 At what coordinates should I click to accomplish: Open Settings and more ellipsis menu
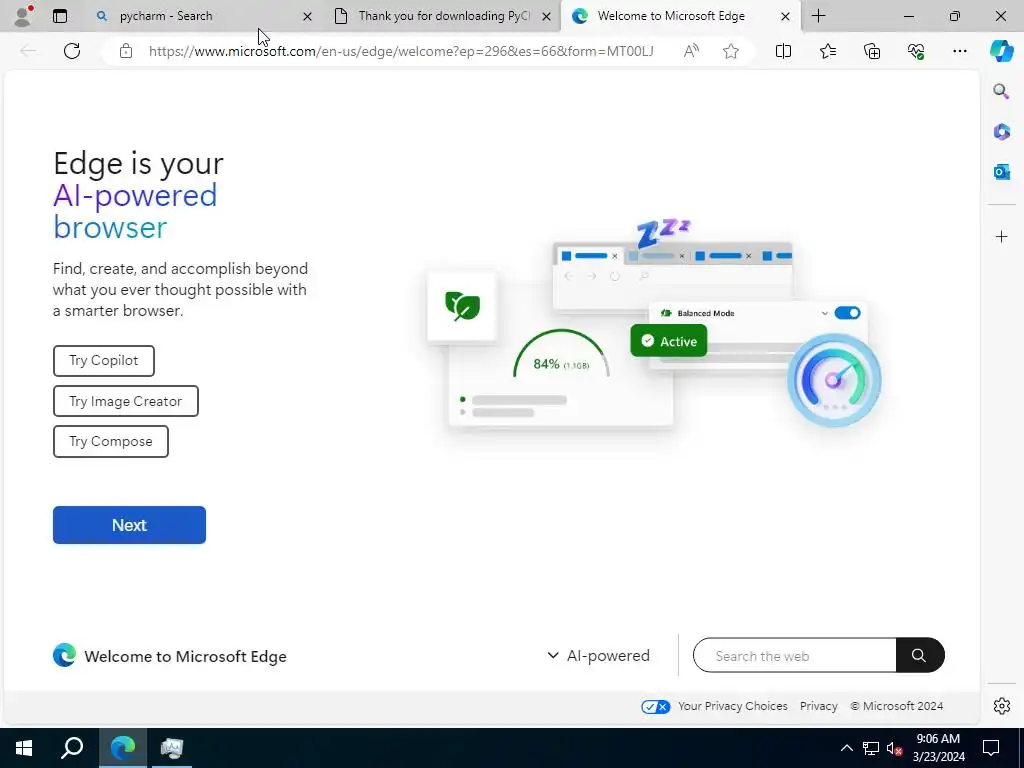pos(959,51)
